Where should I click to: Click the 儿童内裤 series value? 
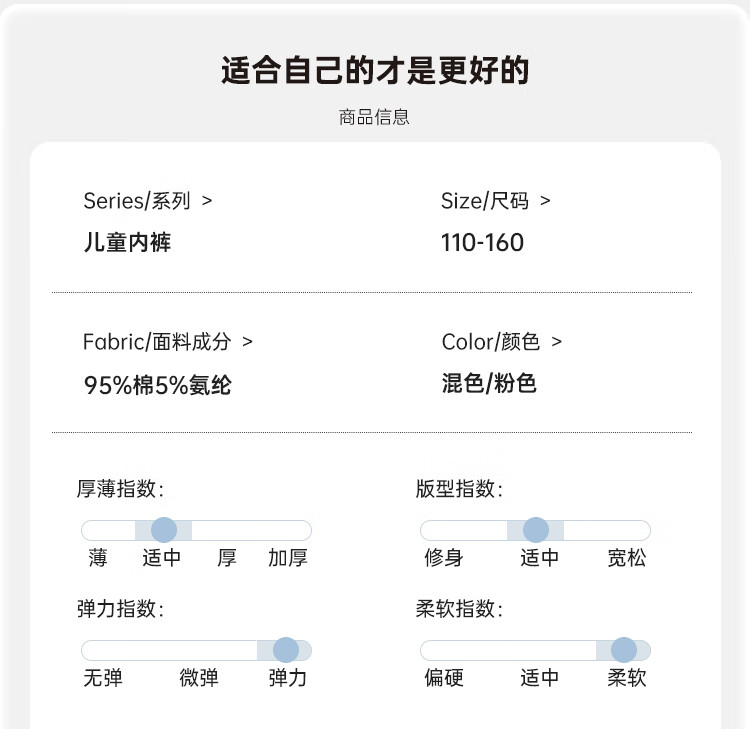[127, 243]
